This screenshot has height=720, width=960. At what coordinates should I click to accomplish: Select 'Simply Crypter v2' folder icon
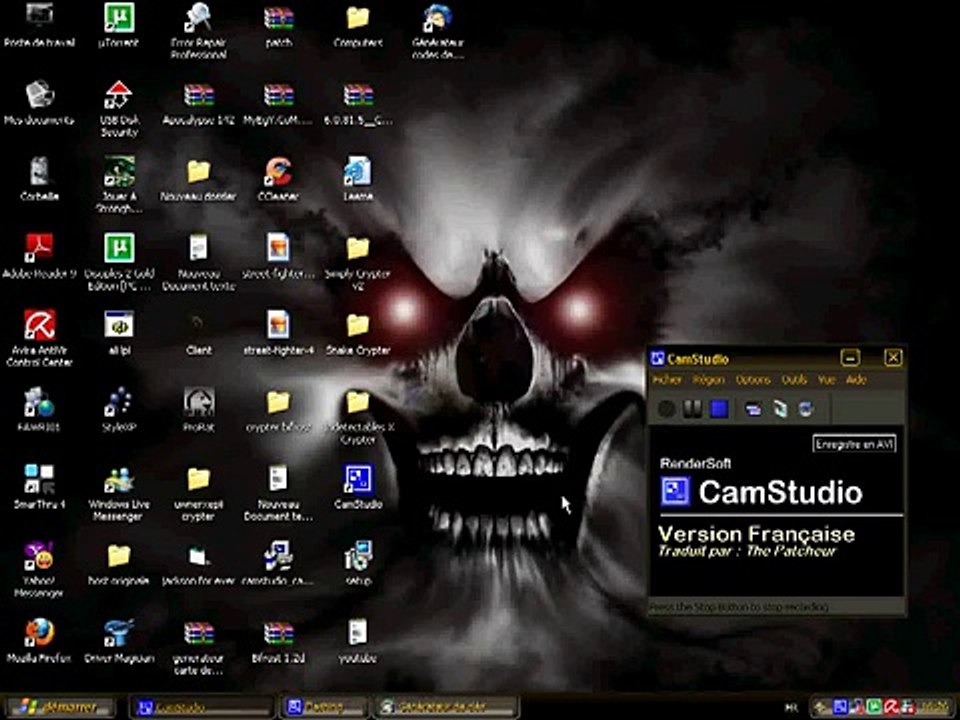pyautogui.click(x=358, y=263)
